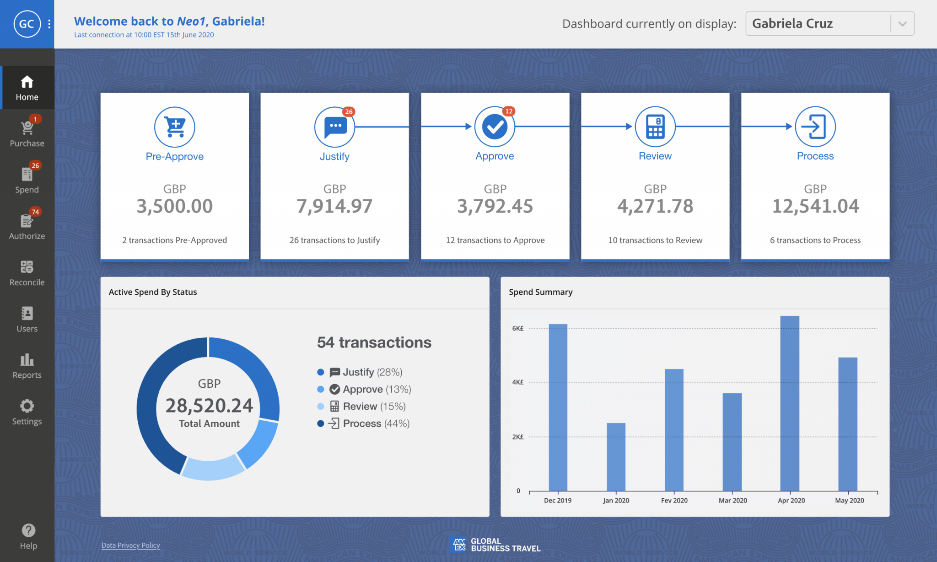Click the Process arrow icon
This screenshot has height=562, width=937.
[815, 127]
